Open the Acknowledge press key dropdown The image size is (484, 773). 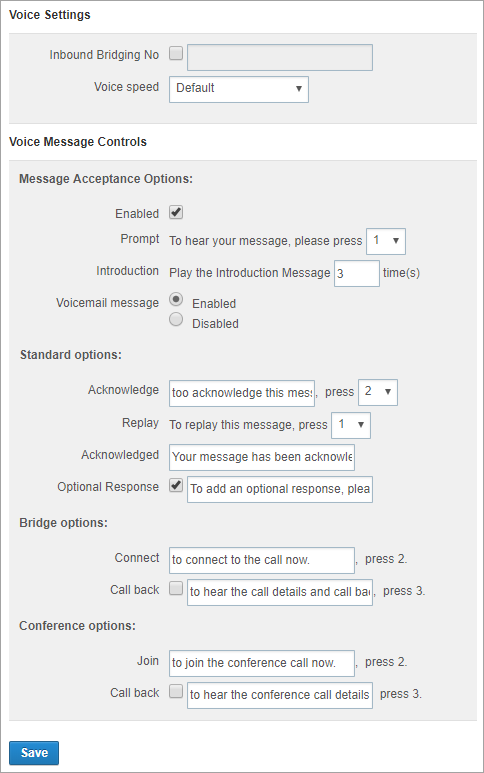(378, 392)
